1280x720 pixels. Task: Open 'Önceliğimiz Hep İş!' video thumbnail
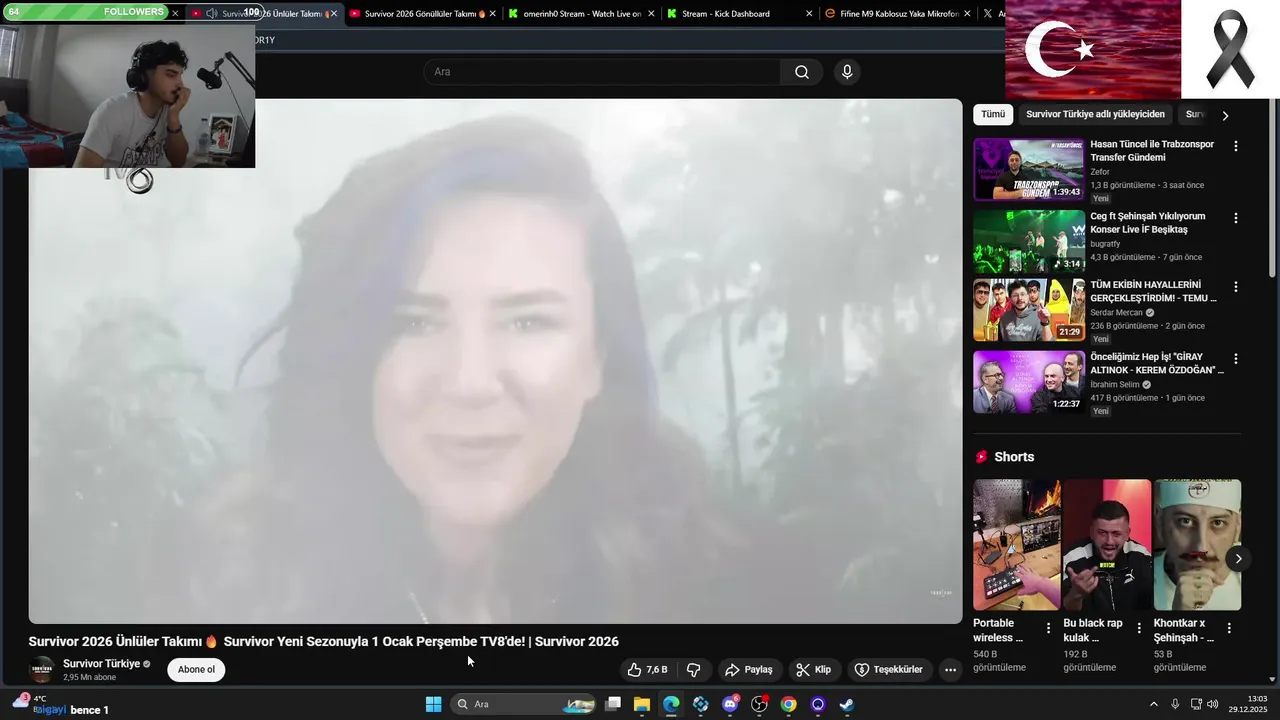pos(1029,382)
